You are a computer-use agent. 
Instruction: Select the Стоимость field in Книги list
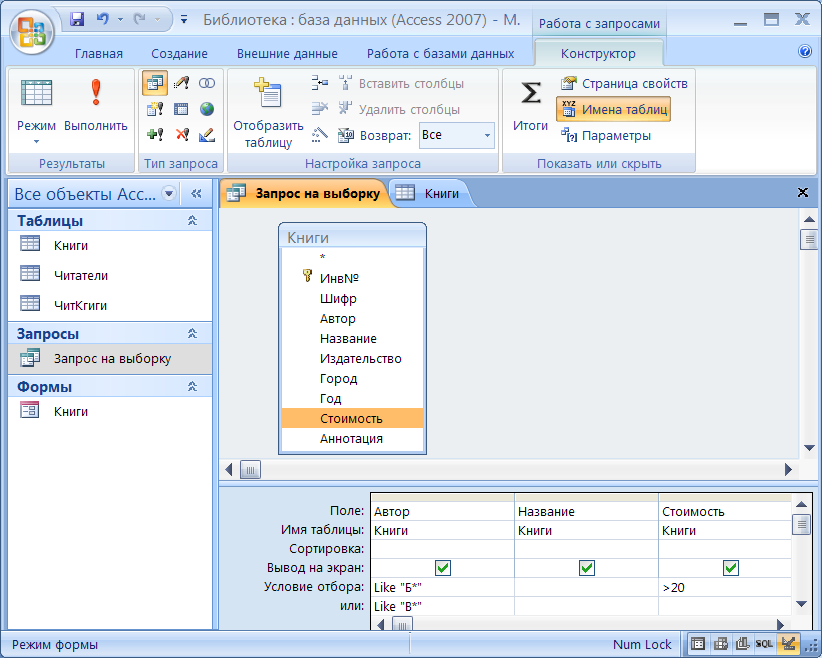(x=352, y=418)
